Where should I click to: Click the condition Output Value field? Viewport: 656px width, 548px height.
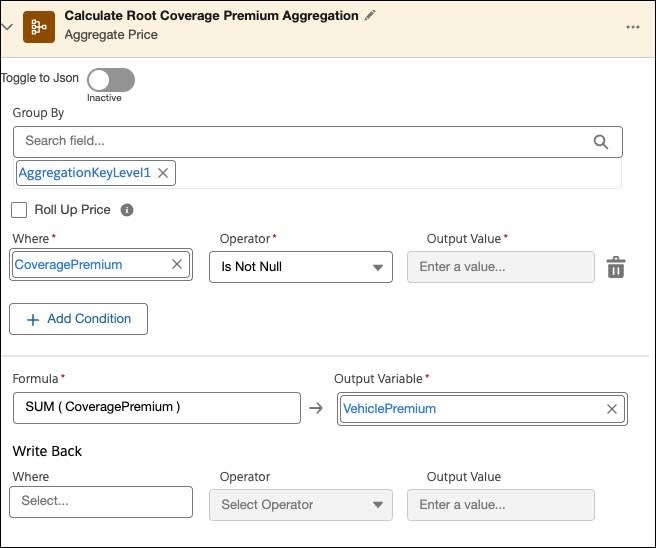point(501,267)
